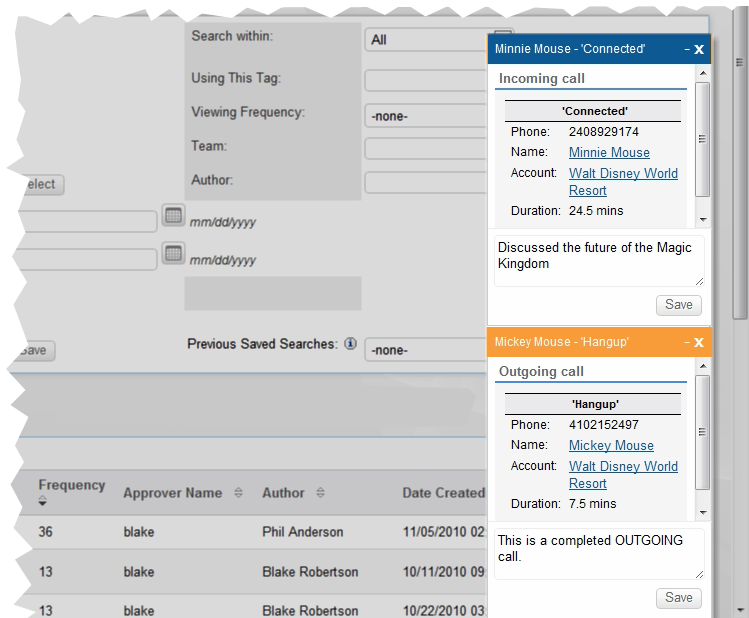Open the Previous Saved Searches dropdown
Viewport: 749px width, 618px height.
426,350
